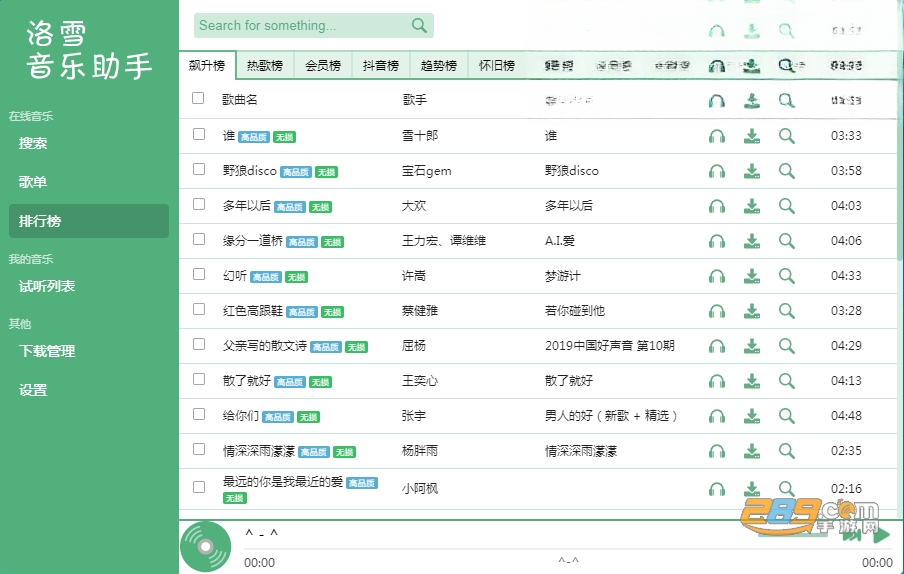Listen to 散了就好 headphone icon

coord(717,382)
